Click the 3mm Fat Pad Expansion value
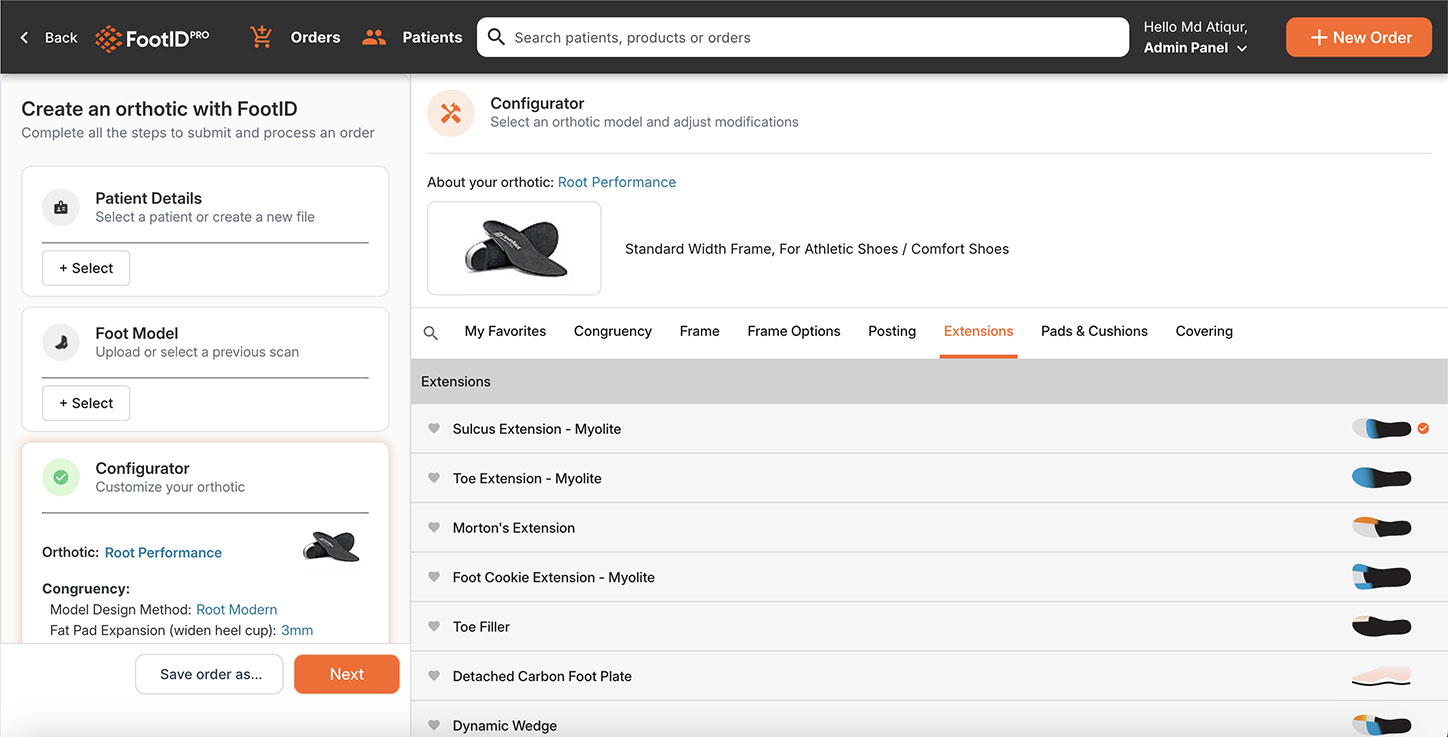Screen dimensions: 1448x737 coord(297,630)
